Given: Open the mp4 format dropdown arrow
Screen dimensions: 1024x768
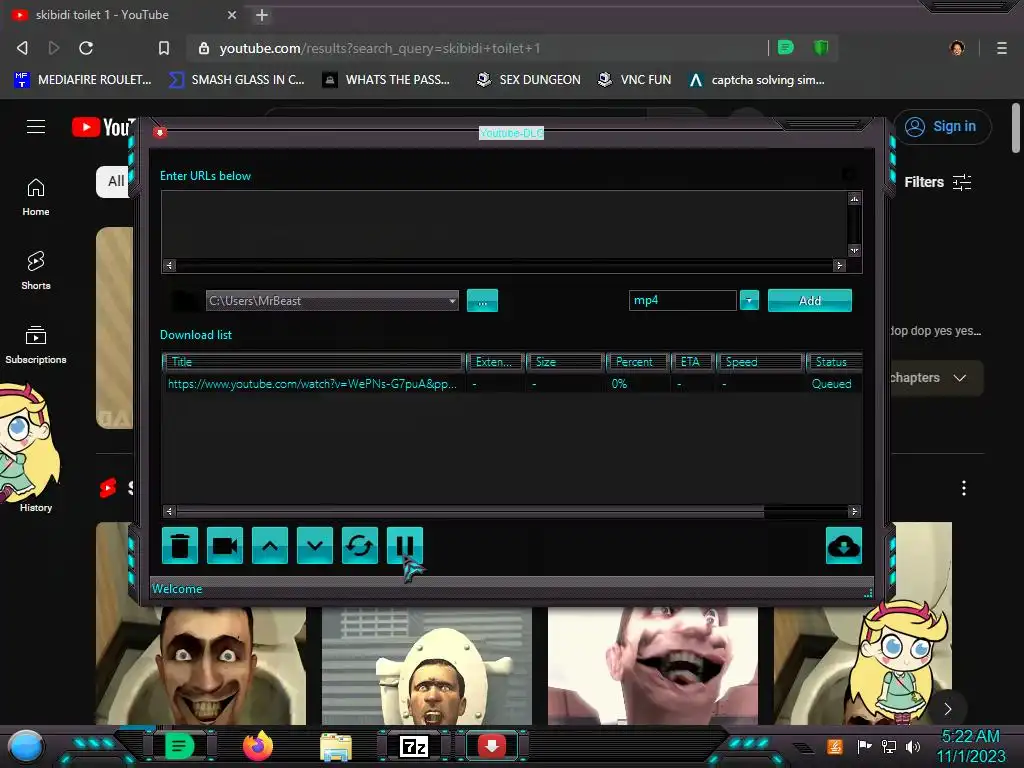Looking at the screenshot, I should [x=749, y=300].
